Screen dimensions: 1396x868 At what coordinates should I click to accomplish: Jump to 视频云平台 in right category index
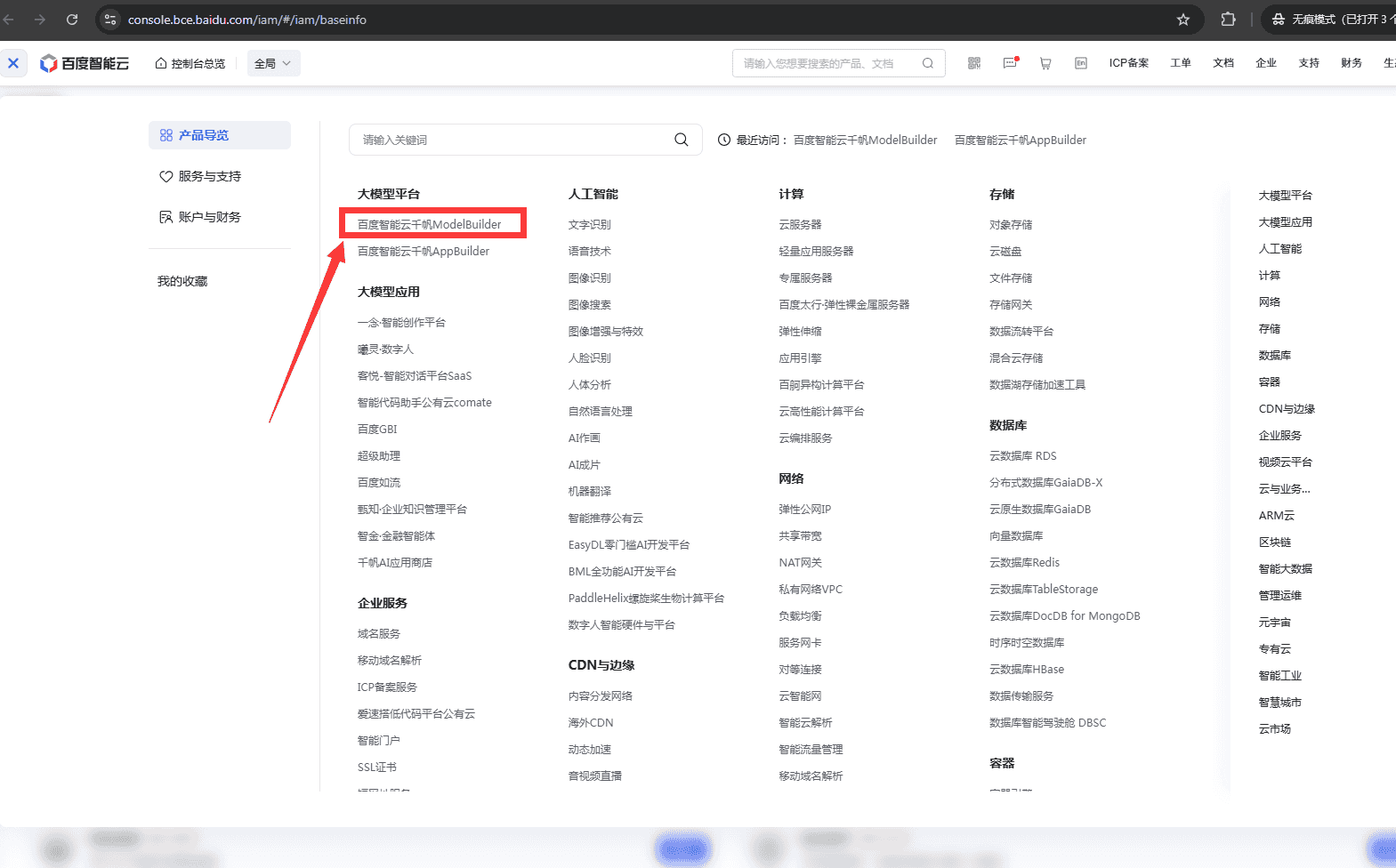(1286, 462)
